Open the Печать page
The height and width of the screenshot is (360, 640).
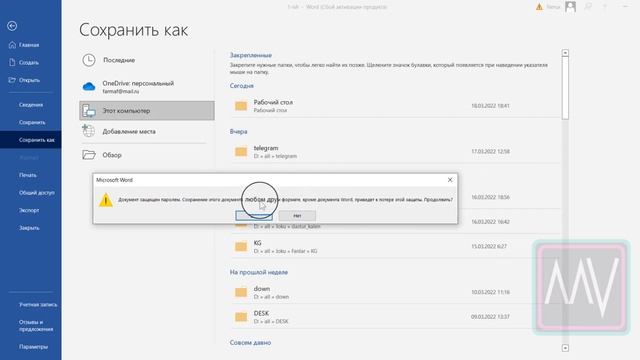coord(28,175)
